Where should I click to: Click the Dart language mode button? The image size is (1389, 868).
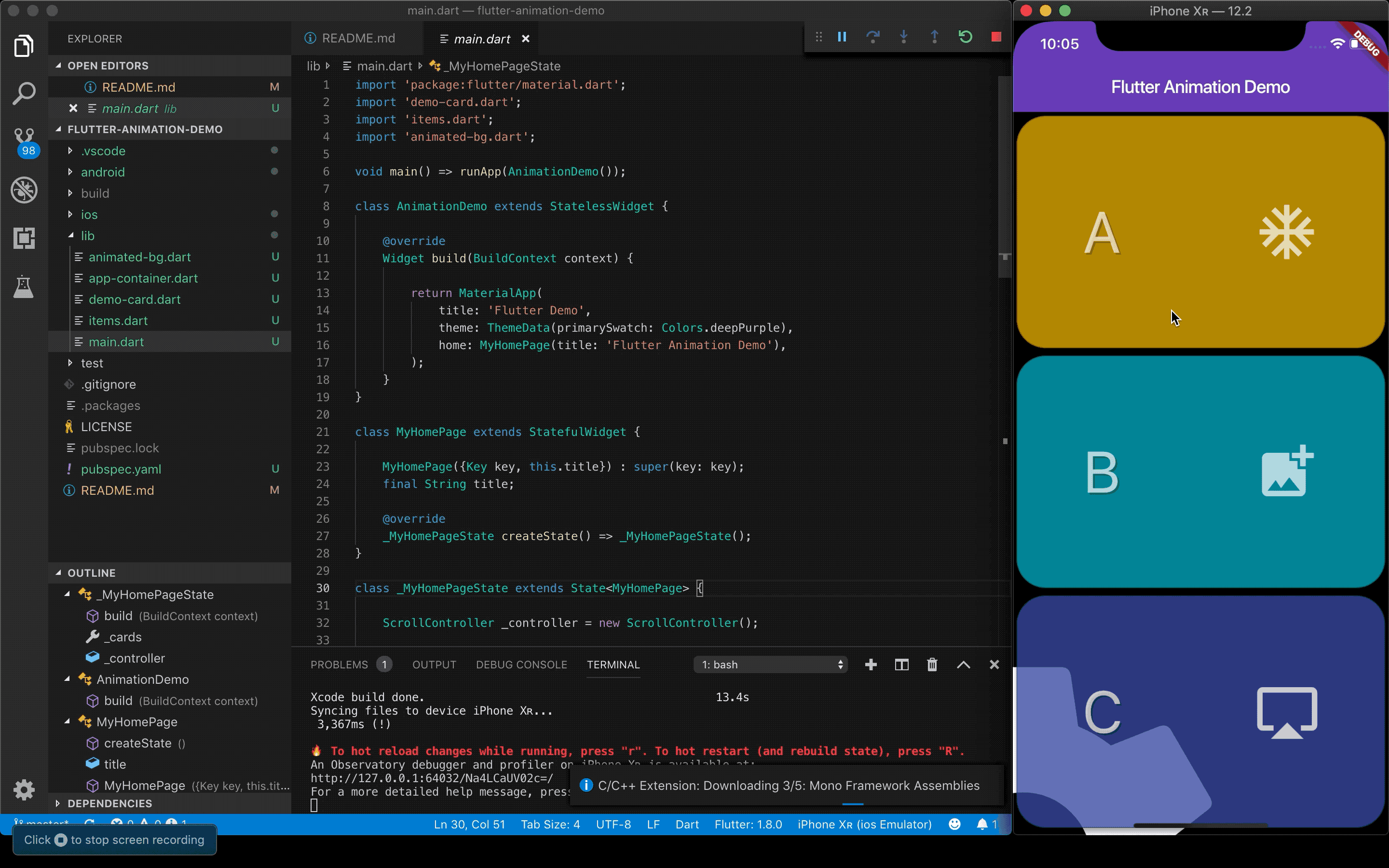[686, 825]
